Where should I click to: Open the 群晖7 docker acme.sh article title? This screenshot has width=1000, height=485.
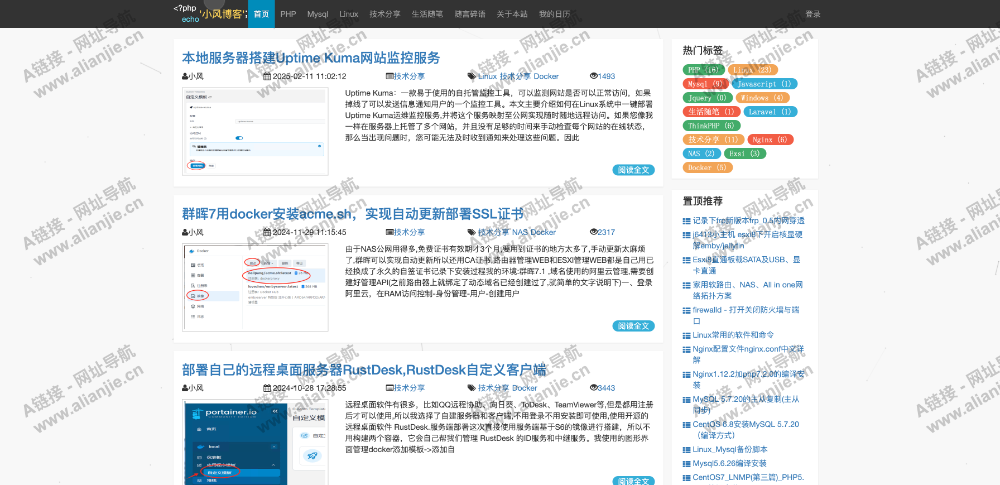[x=352, y=214]
